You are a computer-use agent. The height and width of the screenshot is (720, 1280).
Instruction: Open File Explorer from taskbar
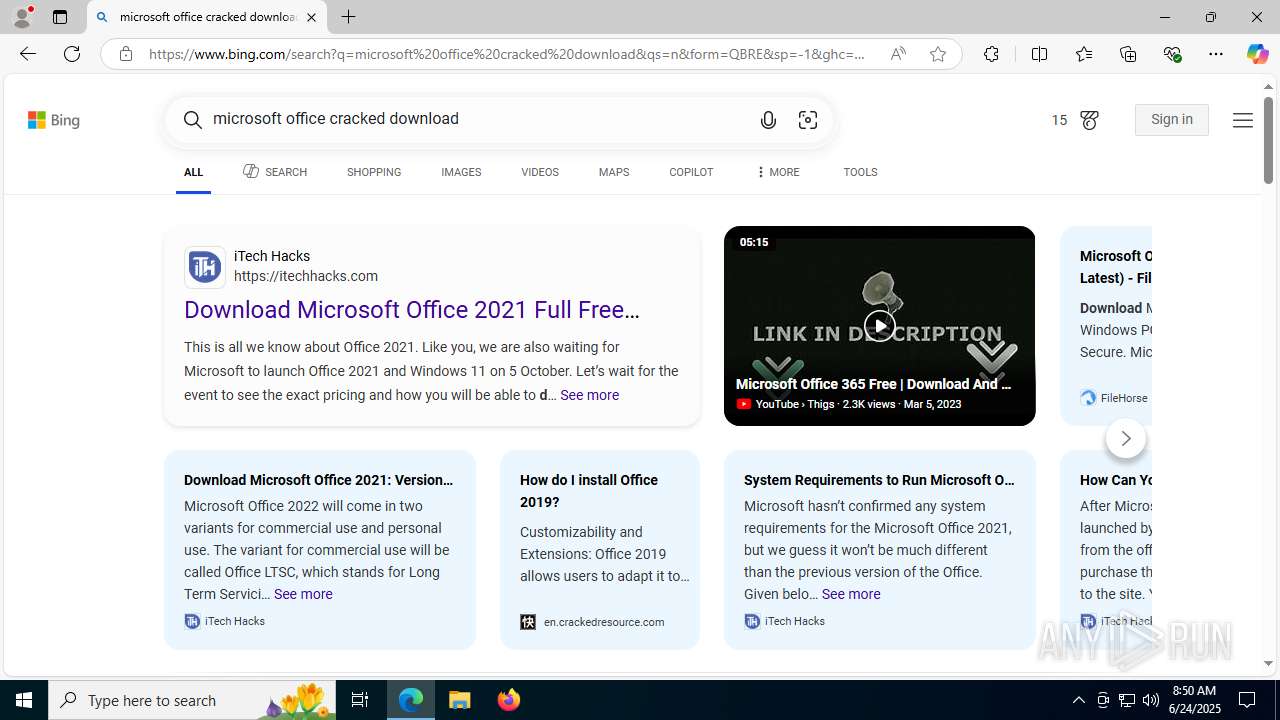459,700
